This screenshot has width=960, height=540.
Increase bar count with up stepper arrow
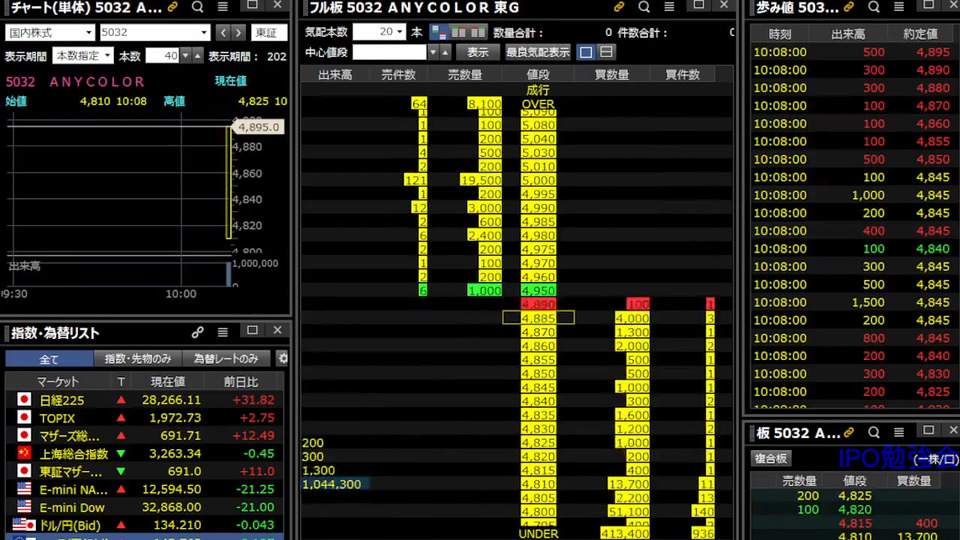(x=197, y=56)
